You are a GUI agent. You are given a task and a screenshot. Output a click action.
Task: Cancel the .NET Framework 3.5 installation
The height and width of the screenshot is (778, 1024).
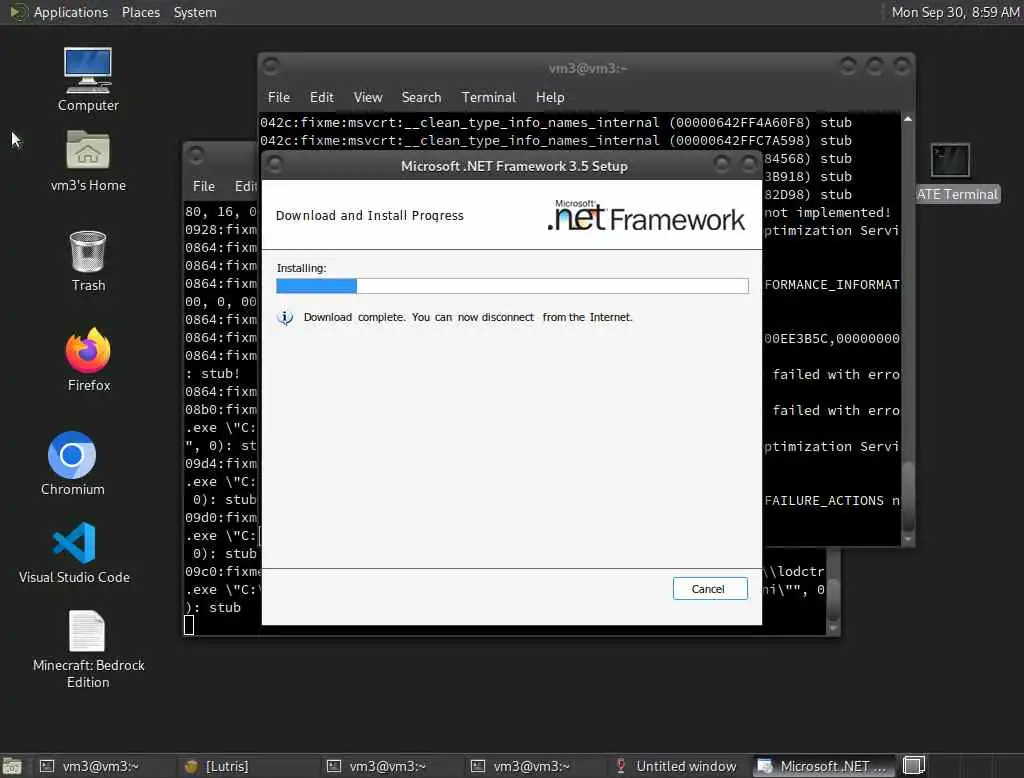(x=710, y=589)
